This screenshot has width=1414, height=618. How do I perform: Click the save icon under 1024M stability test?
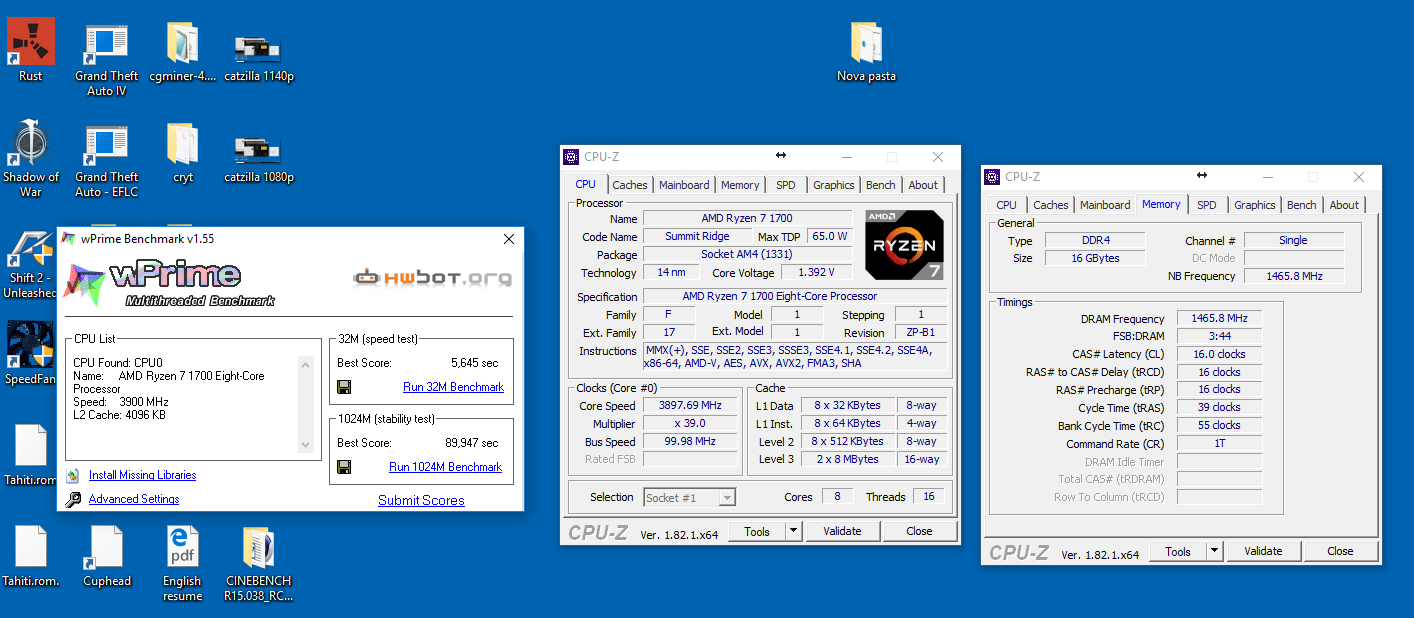[x=344, y=467]
